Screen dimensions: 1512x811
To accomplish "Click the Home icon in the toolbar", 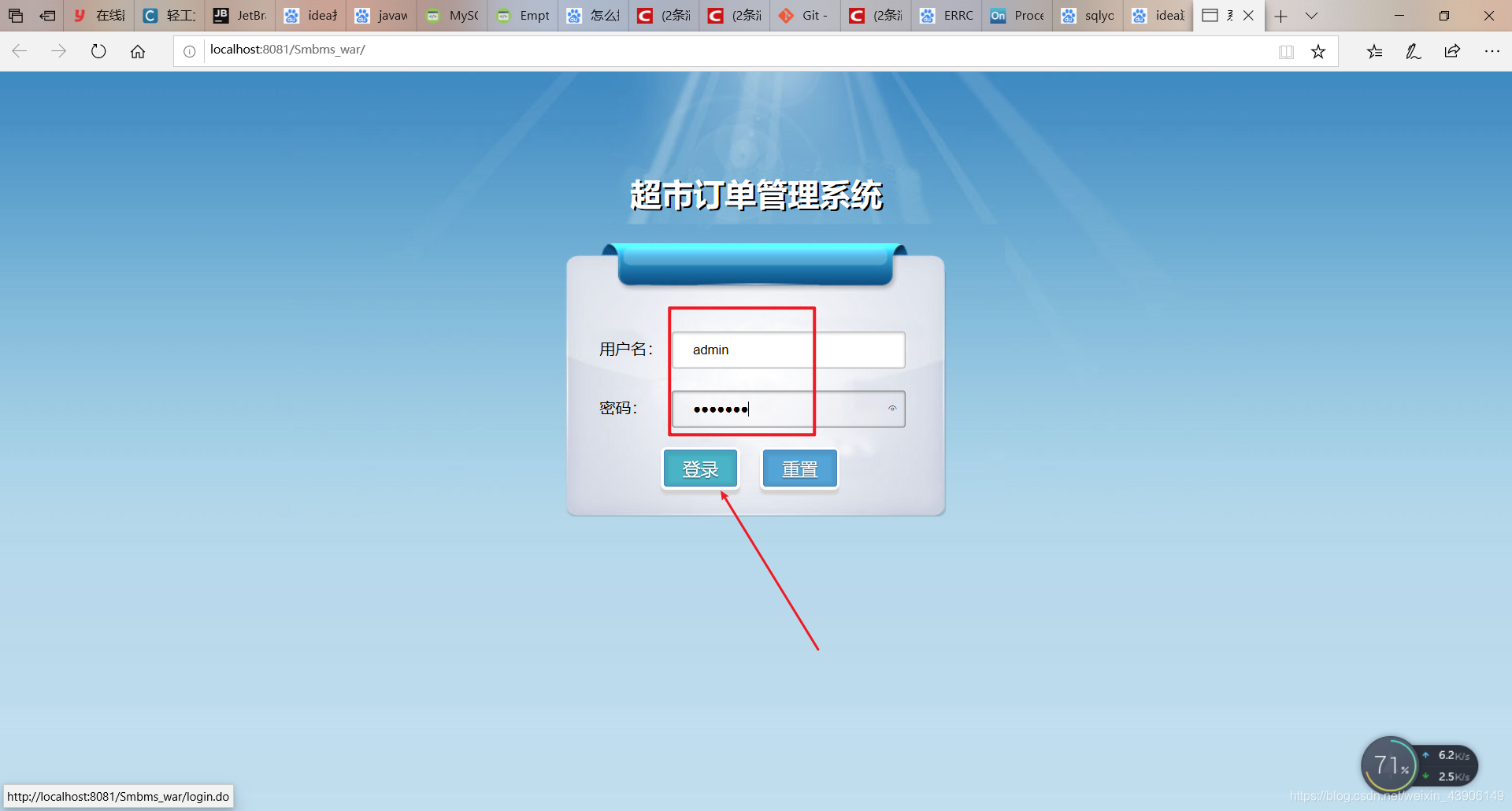I will (138, 50).
